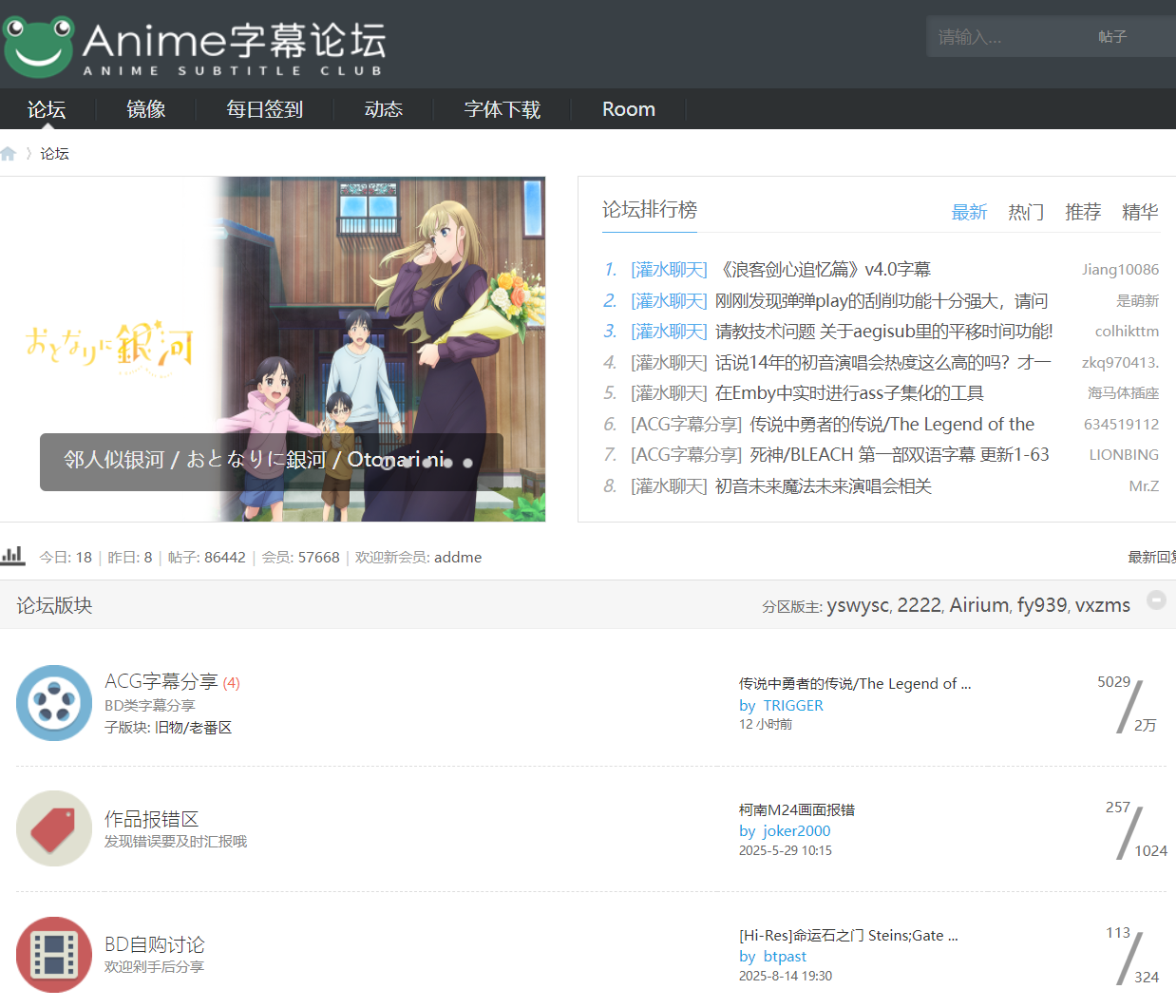The width and height of the screenshot is (1176, 1008).
Task: Click the frog logo icon
Action: click(38, 45)
